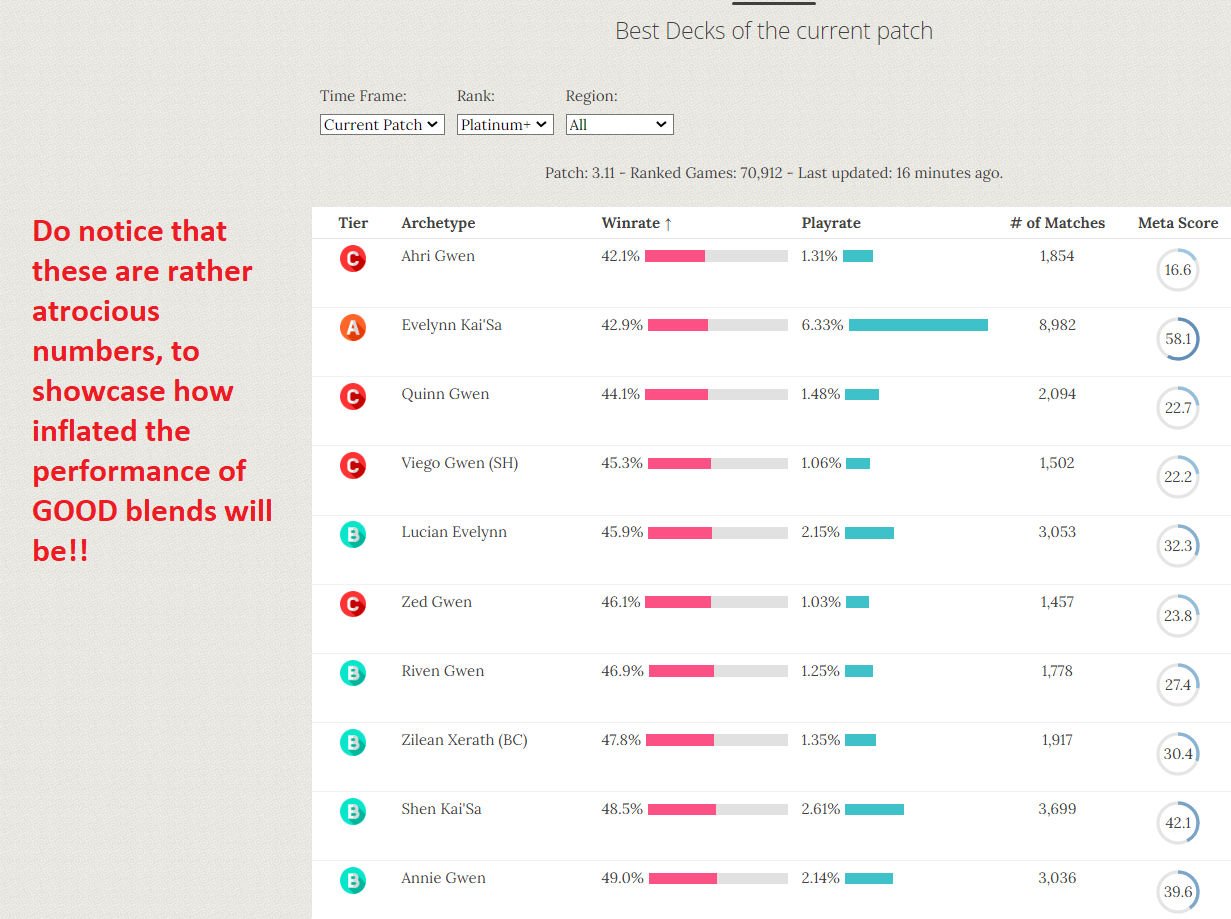Click the B tier badge for Zilean Xerath (BC)
The image size is (1231, 919).
click(352, 742)
